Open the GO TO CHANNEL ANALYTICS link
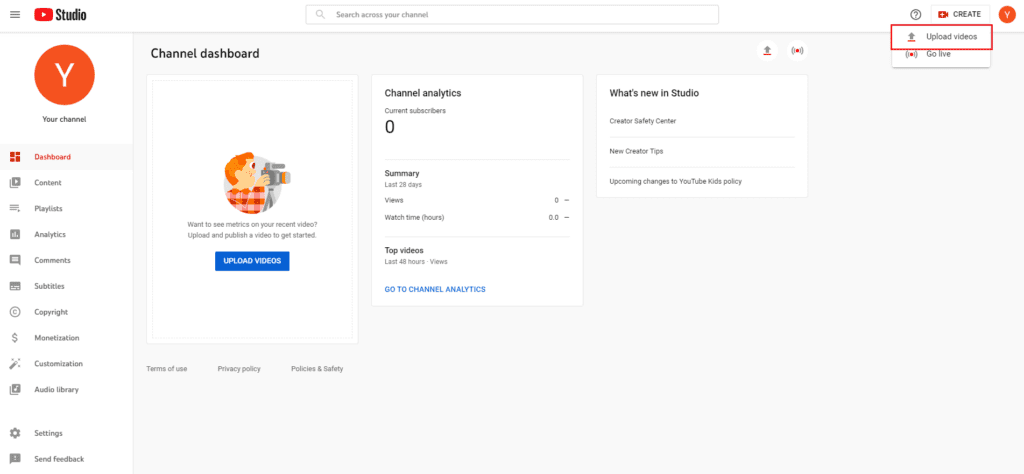This screenshot has width=1024, height=474. [435, 289]
